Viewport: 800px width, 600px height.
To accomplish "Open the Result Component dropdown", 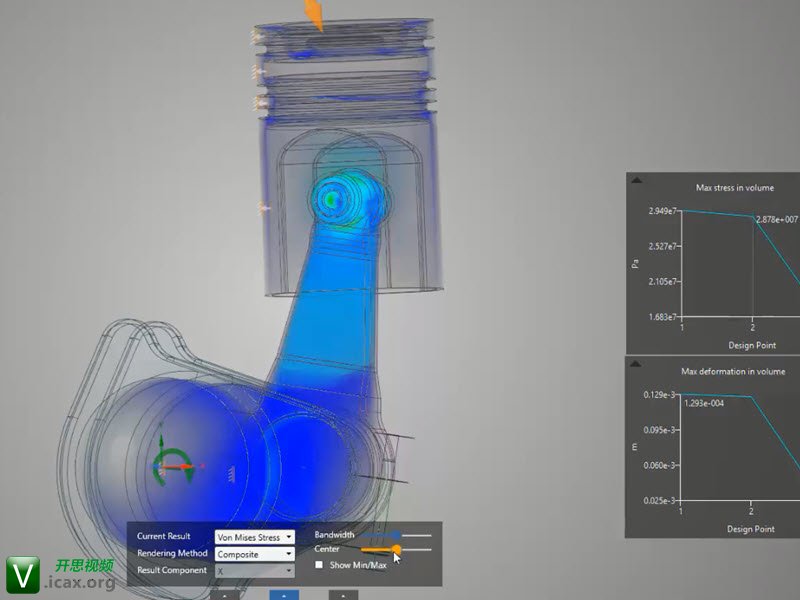I will click(255, 570).
